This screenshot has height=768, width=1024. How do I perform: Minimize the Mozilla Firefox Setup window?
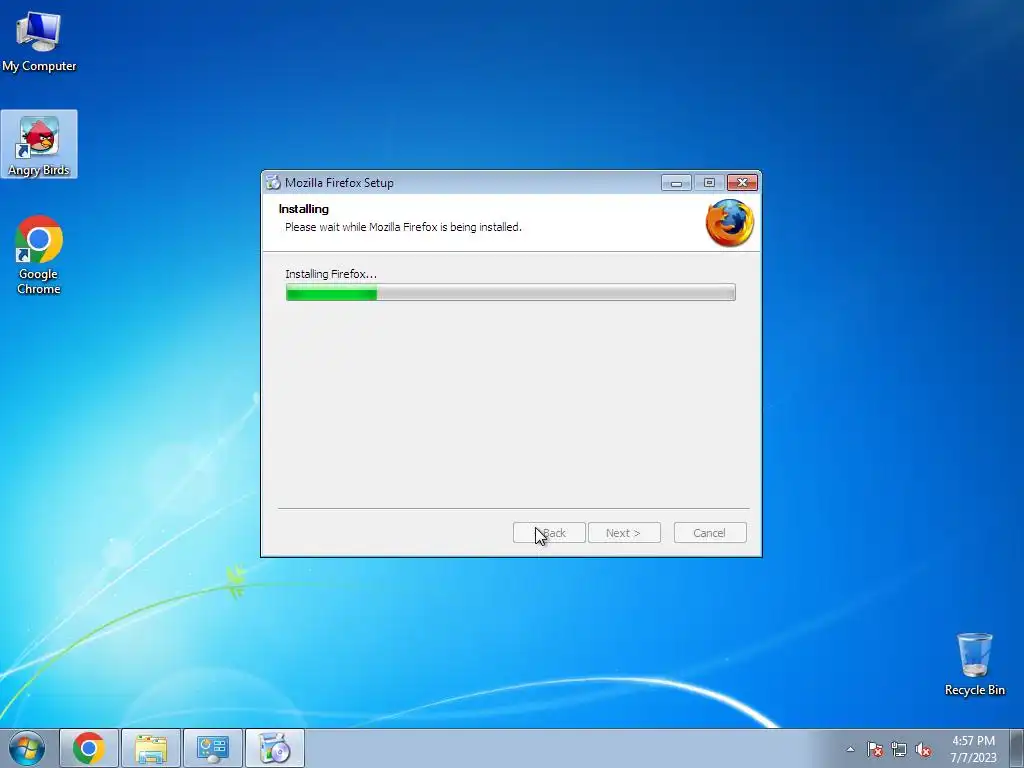click(x=676, y=183)
